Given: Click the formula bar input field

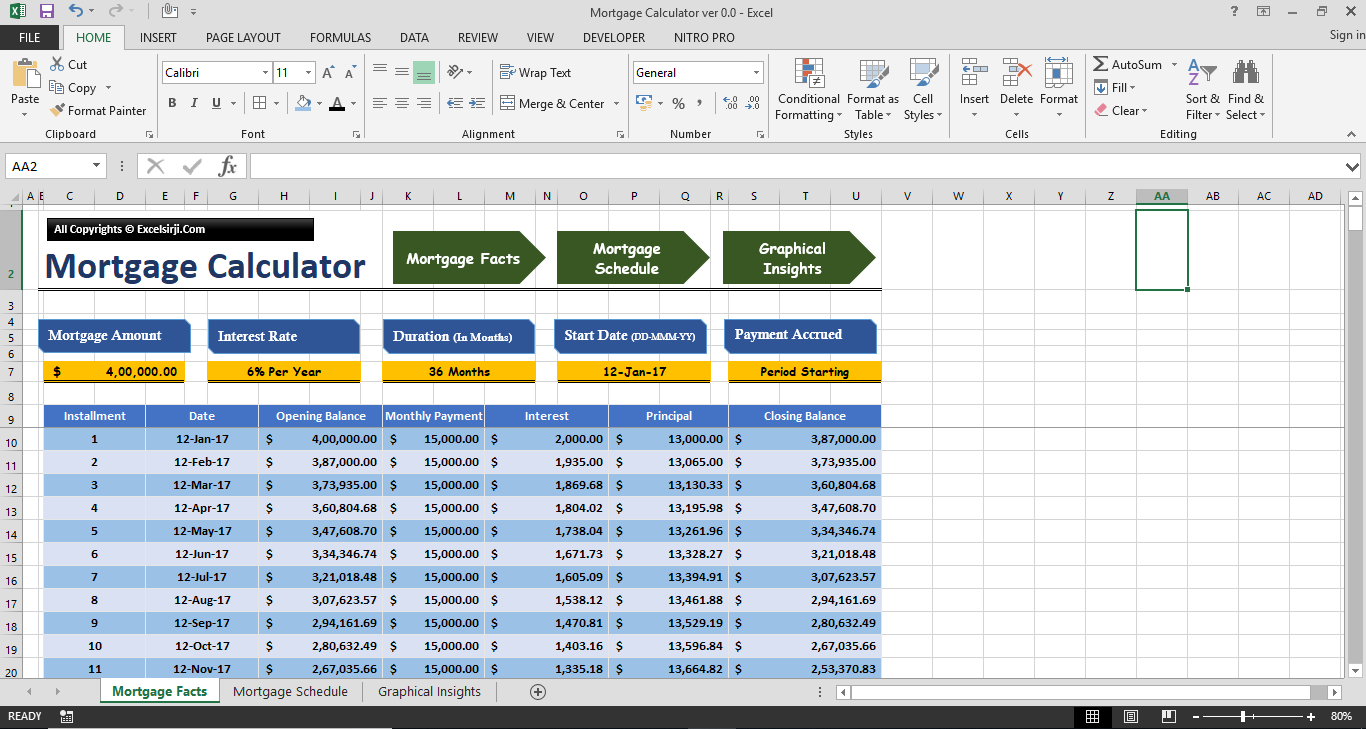Looking at the screenshot, I should coord(796,166).
